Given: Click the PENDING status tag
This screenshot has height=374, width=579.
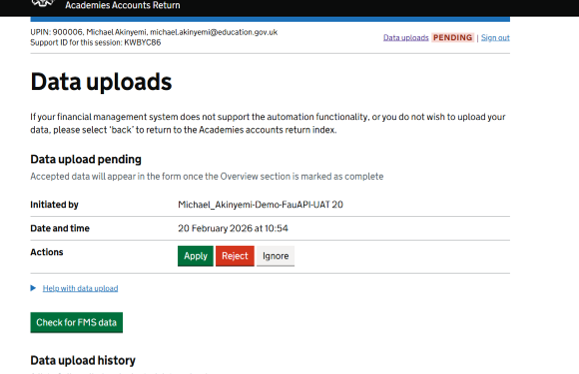Looking at the screenshot, I should tap(452, 38).
